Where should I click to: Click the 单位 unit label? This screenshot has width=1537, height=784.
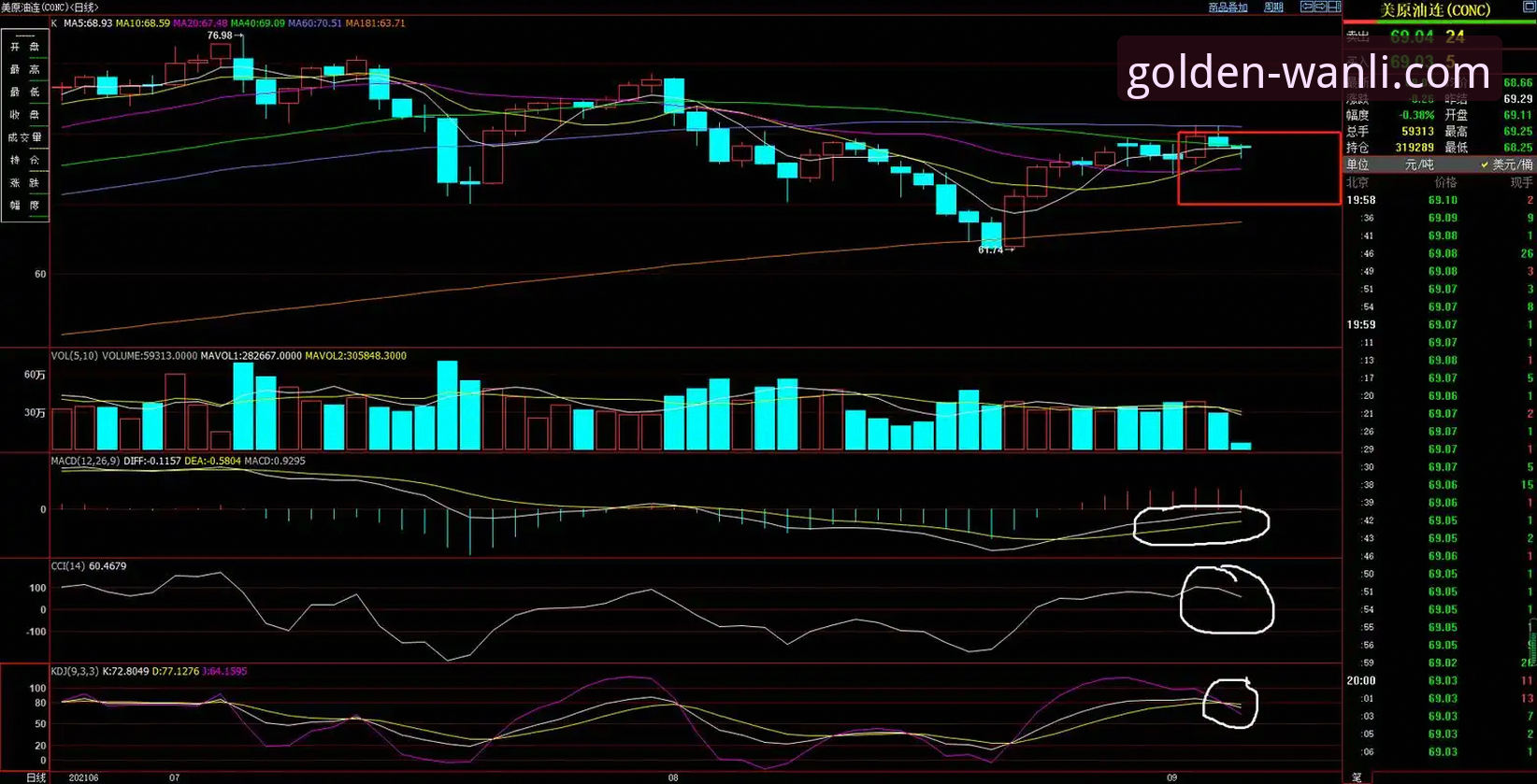[1357, 164]
